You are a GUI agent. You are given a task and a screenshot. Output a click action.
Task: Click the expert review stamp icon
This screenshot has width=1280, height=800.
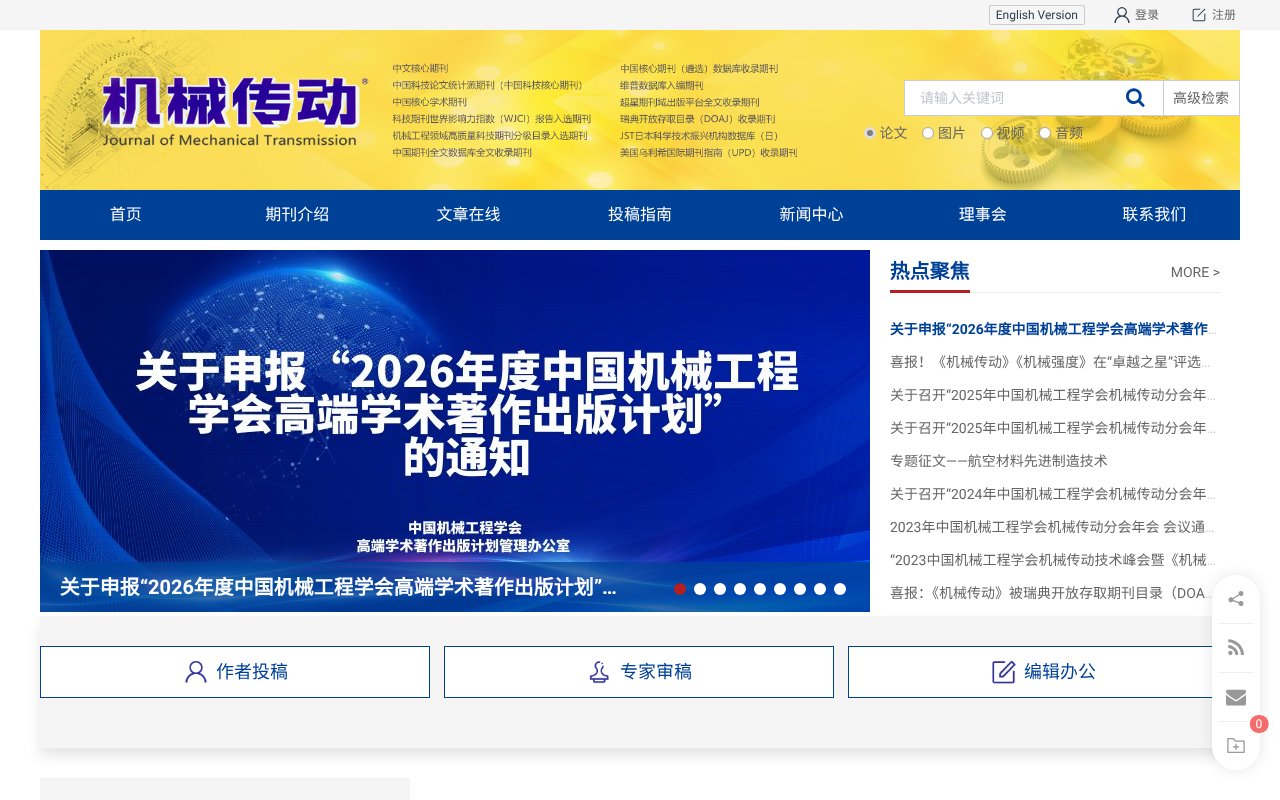[x=599, y=672]
